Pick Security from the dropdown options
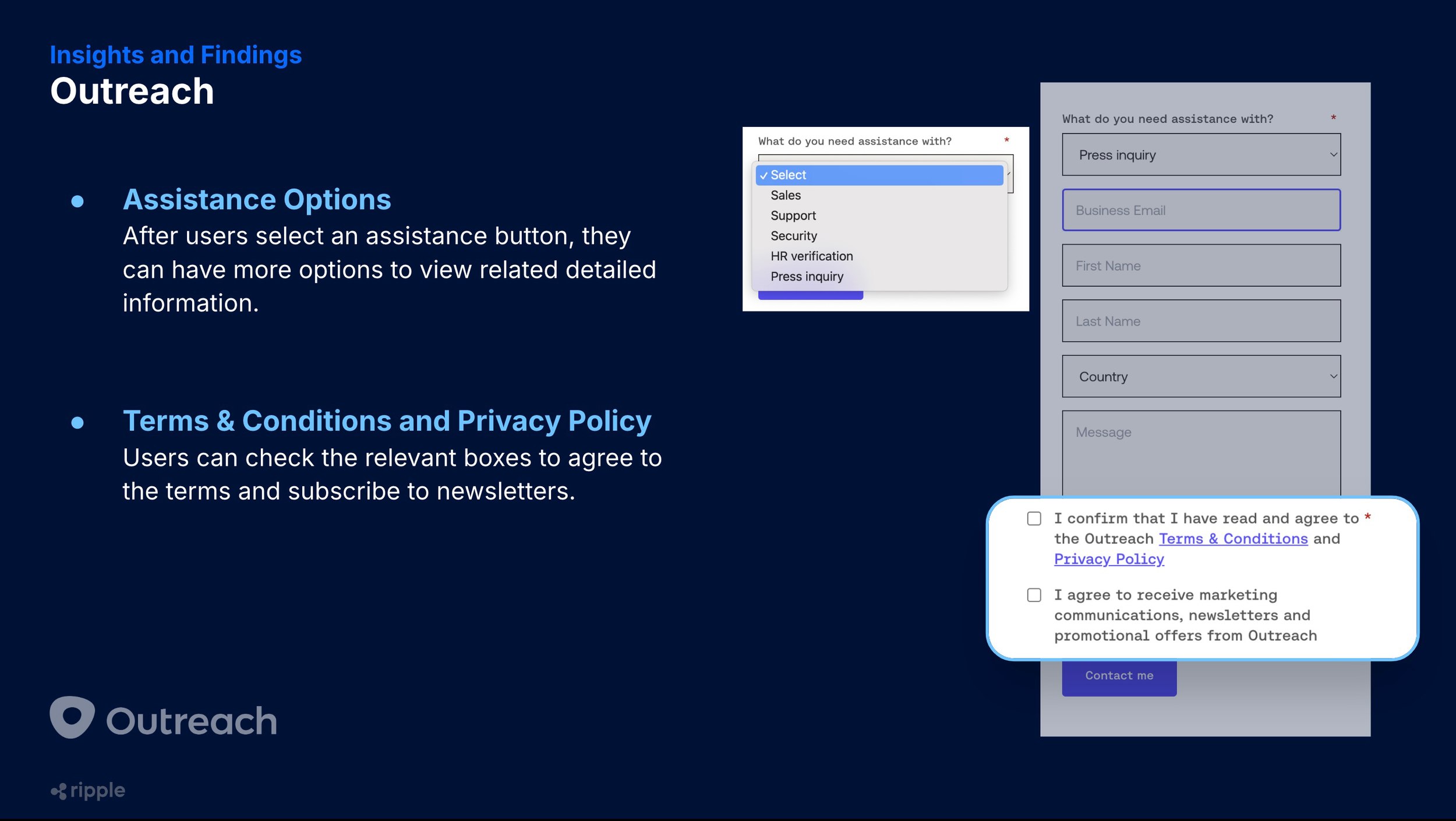The image size is (1456, 821). 794,236
